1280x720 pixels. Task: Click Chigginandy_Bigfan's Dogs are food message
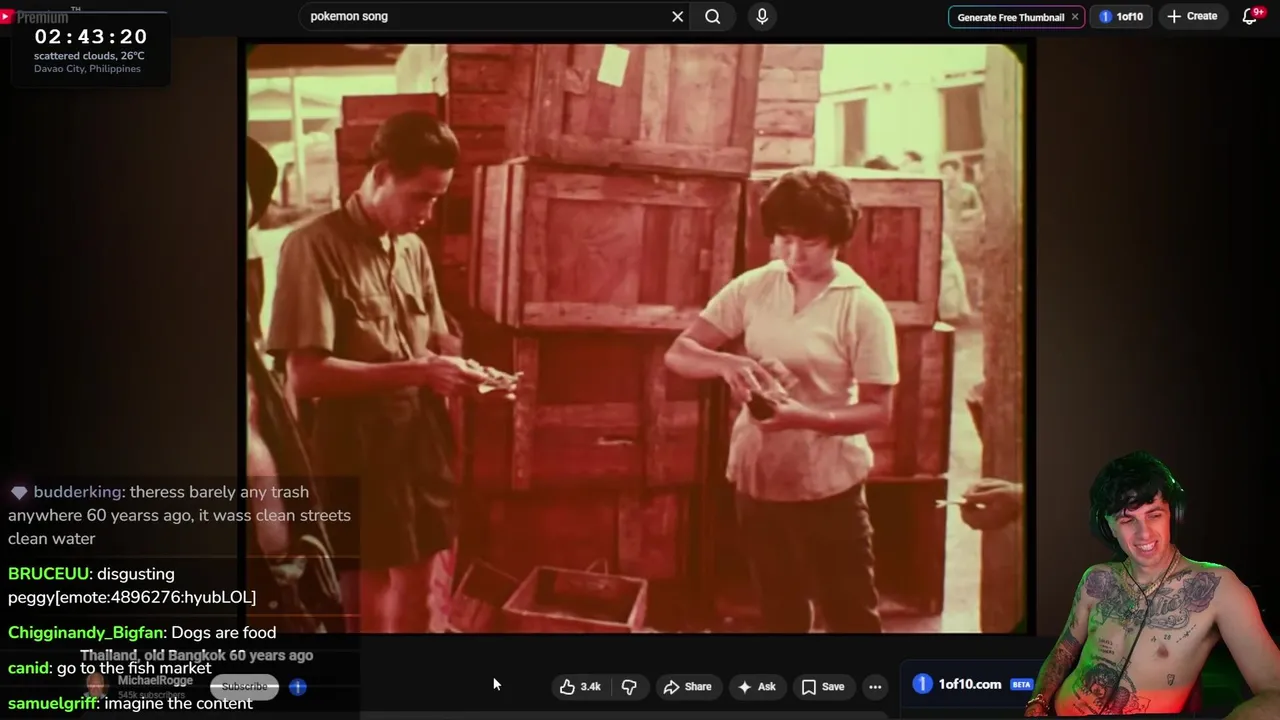pos(142,632)
